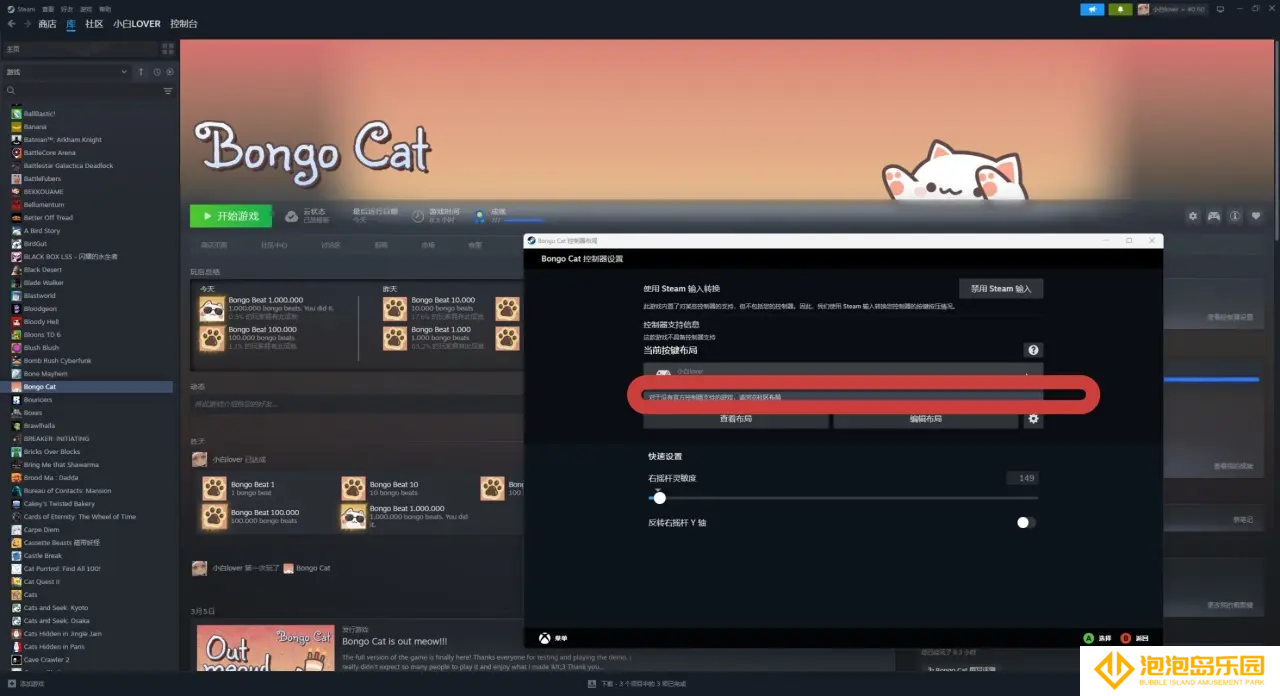Click the sensitivity value field showing 149
Viewport: 1280px width, 696px height.
click(x=1022, y=478)
